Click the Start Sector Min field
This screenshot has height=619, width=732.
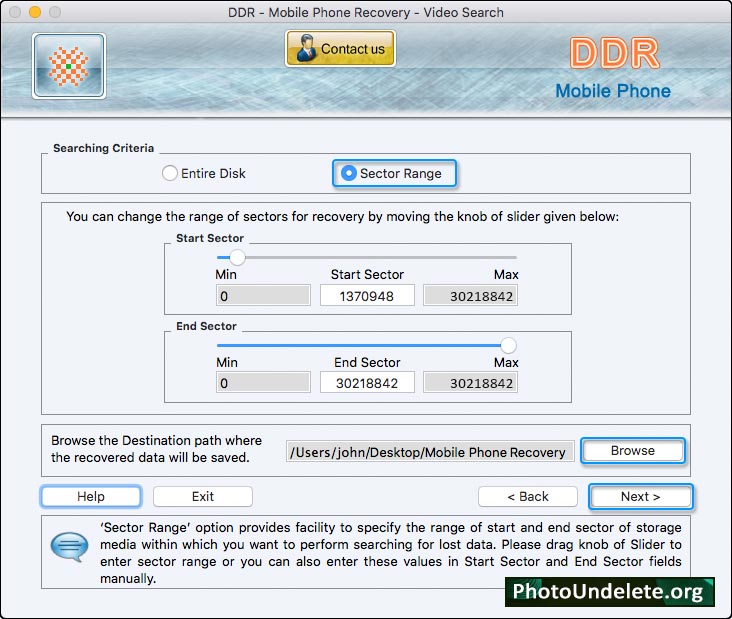coord(263,296)
